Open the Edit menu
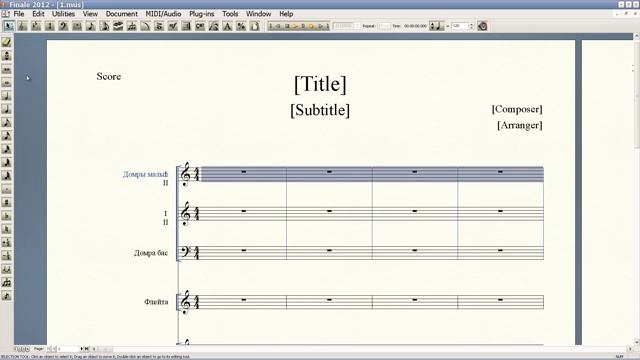Image resolution: width=640 pixels, height=360 pixels. point(38,13)
